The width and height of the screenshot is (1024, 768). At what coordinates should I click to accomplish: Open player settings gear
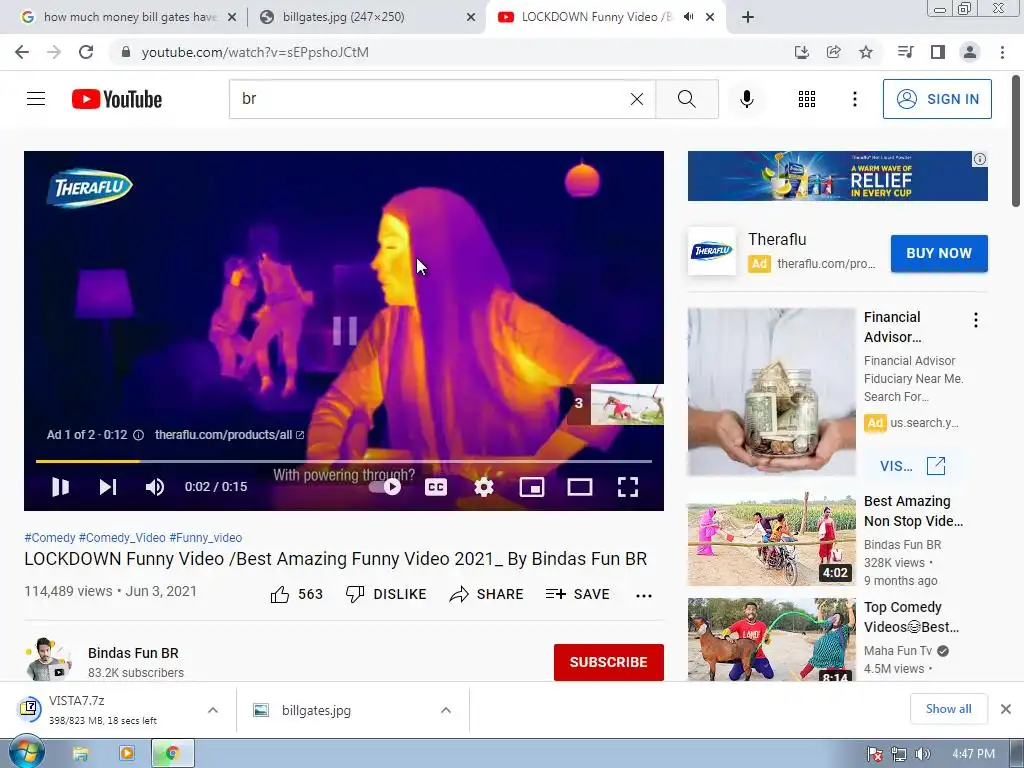coord(484,487)
